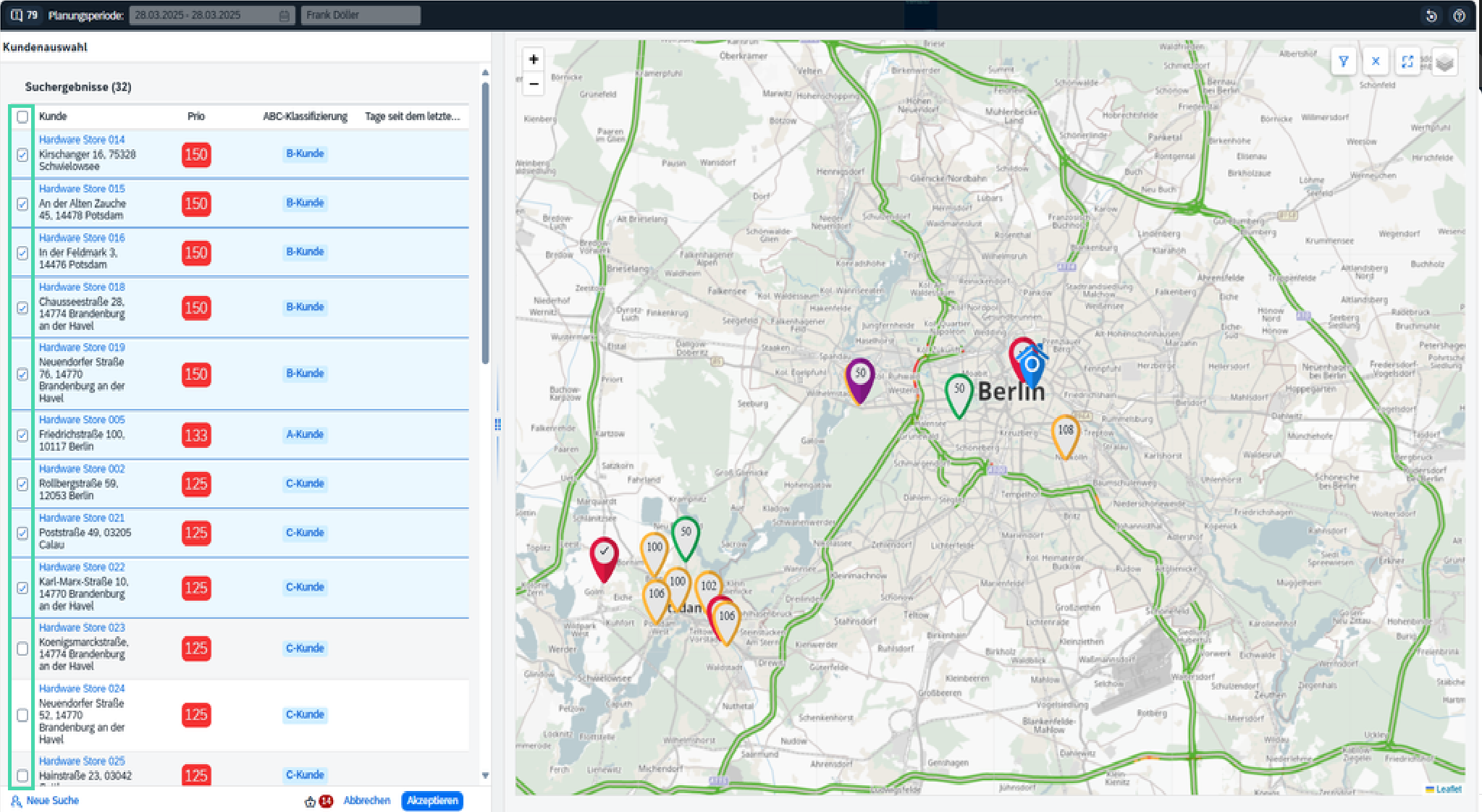Click the 150 priority badge of Store 018
This screenshot has width=1482, height=812.
196,308
